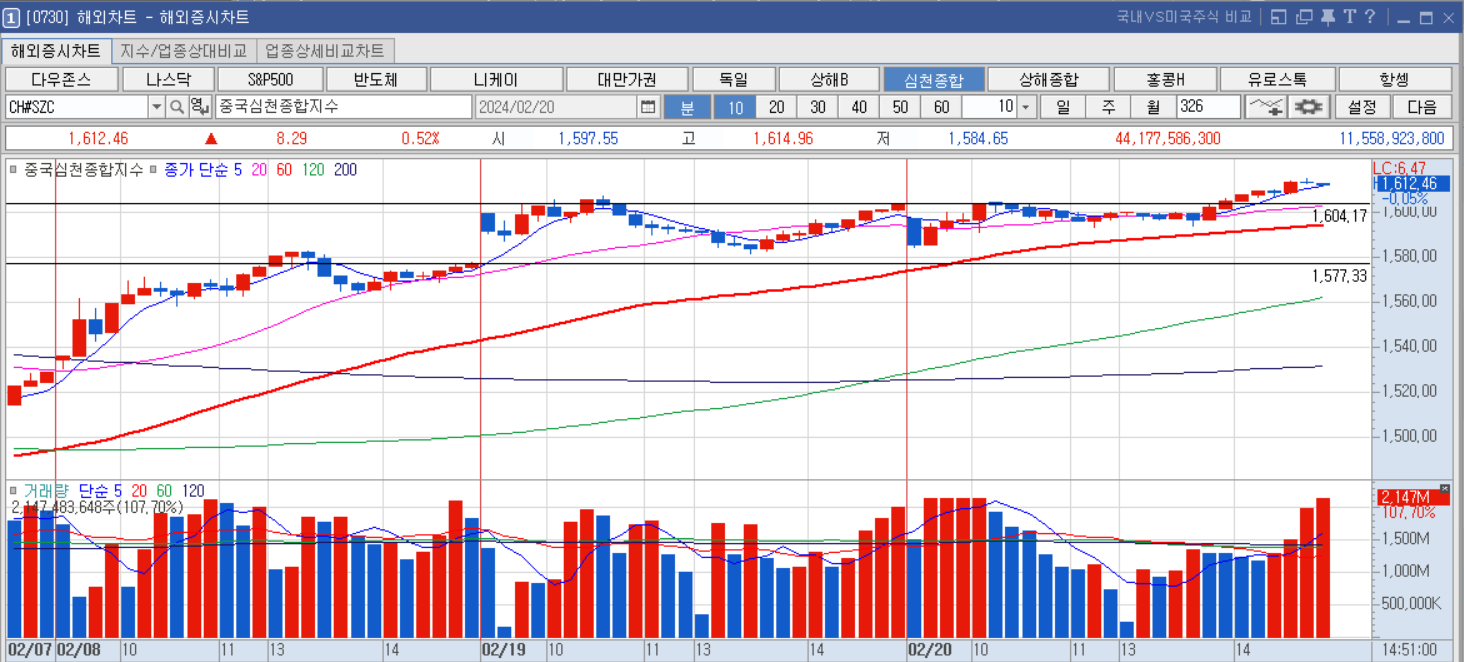1464x662 pixels.
Task: Load the 다우존스 index chart
Action: coord(60,79)
